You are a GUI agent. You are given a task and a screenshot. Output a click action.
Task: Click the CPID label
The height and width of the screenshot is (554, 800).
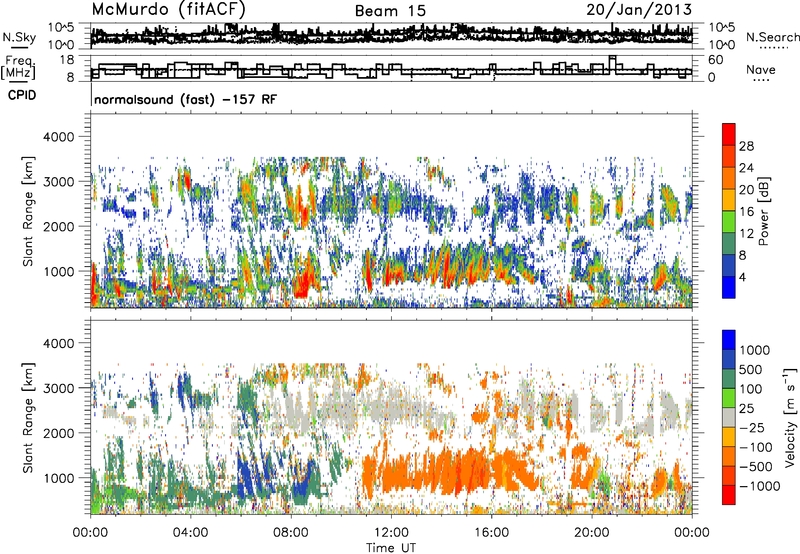point(22,95)
